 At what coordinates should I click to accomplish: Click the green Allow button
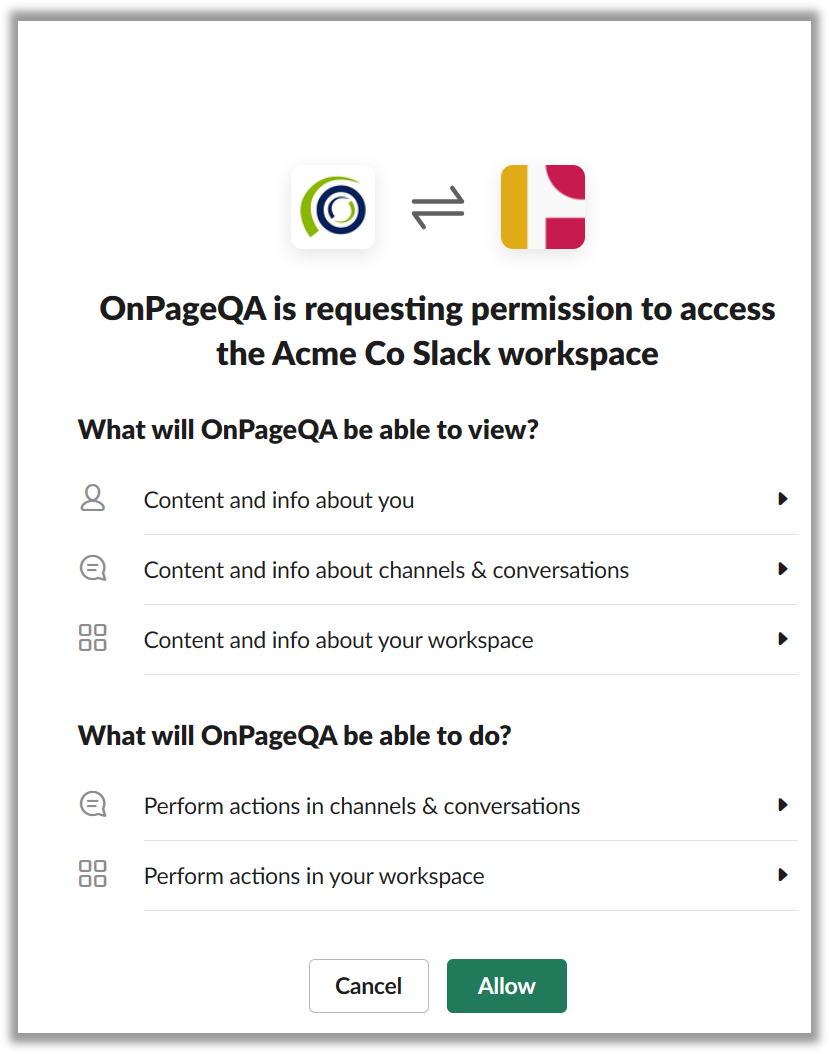tap(507, 985)
